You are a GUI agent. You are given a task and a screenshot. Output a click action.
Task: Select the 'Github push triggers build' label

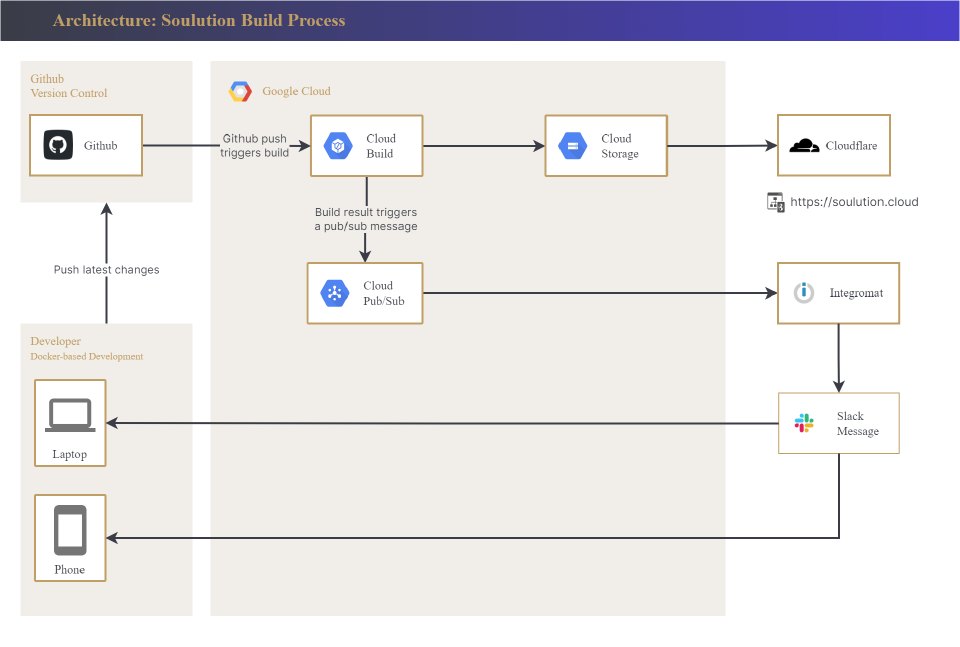pyautogui.click(x=256, y=145)
